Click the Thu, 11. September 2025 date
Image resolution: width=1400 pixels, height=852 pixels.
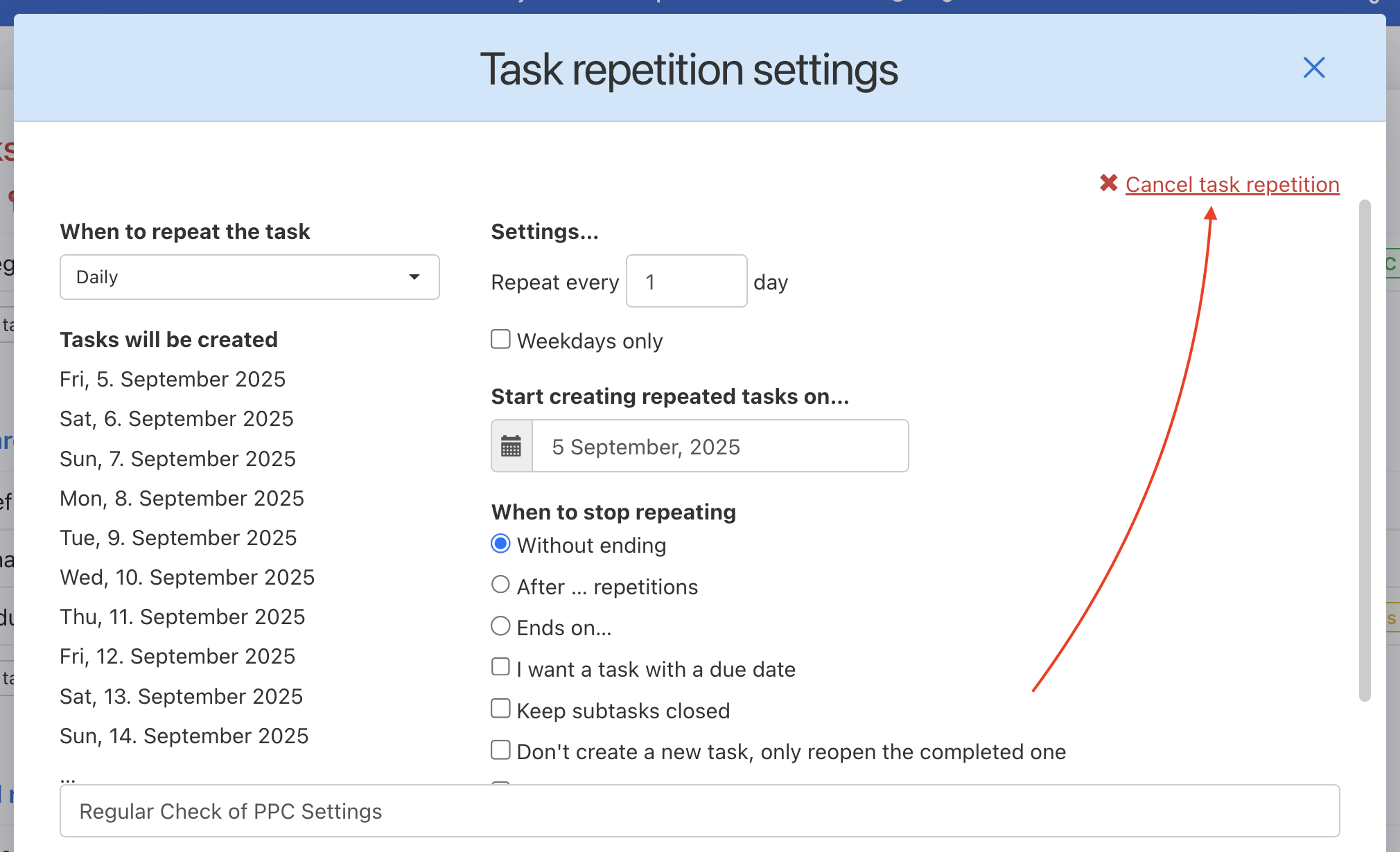point(182,616)
